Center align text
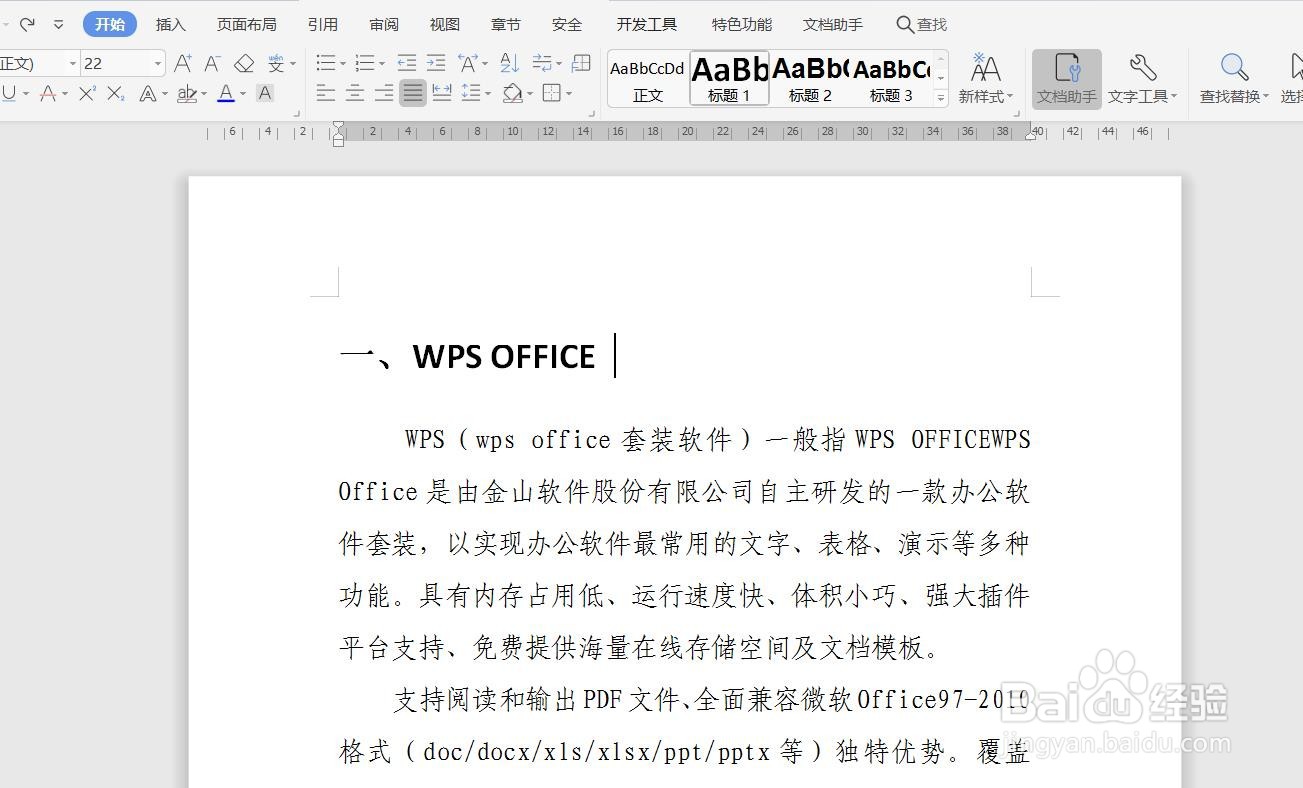1303x788 pixels. (355, 94)
